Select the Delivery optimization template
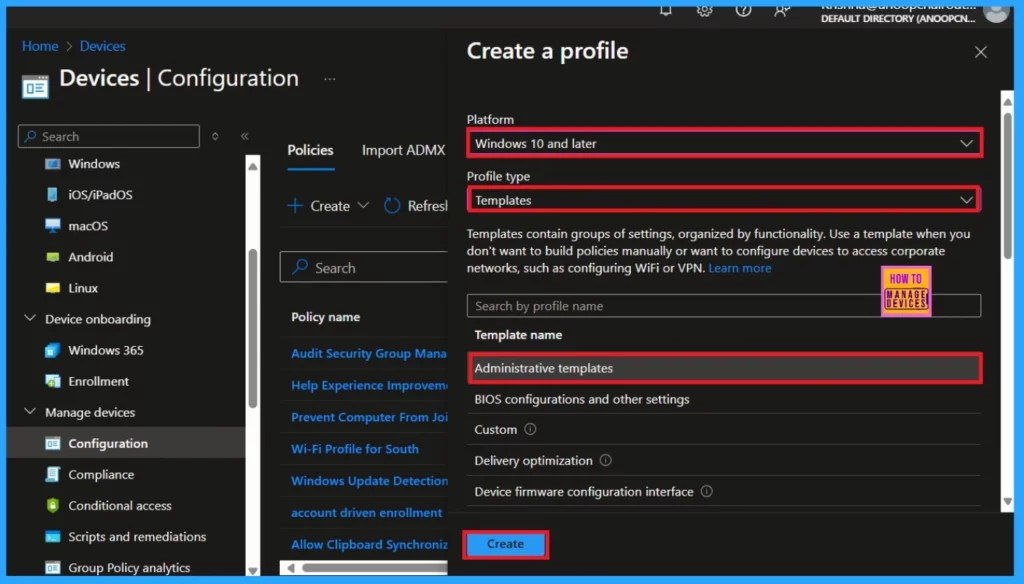 click(724, 461)
